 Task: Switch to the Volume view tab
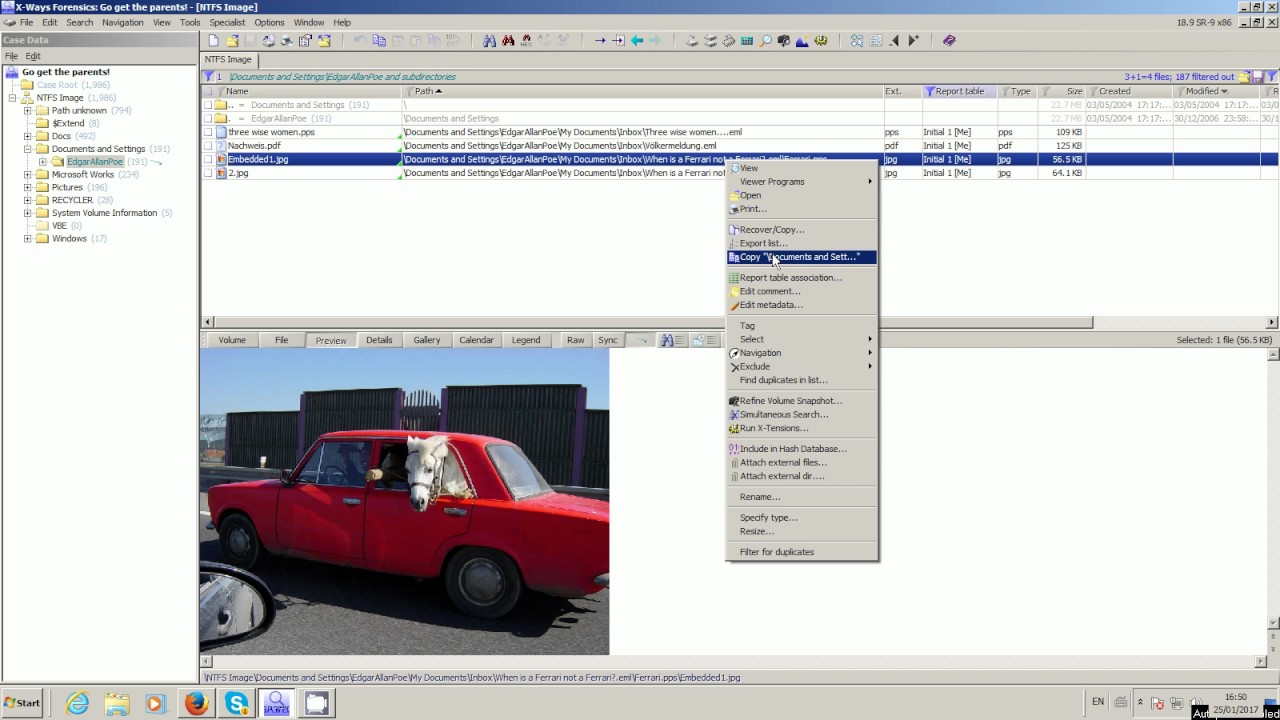click(x=232, y=340)
